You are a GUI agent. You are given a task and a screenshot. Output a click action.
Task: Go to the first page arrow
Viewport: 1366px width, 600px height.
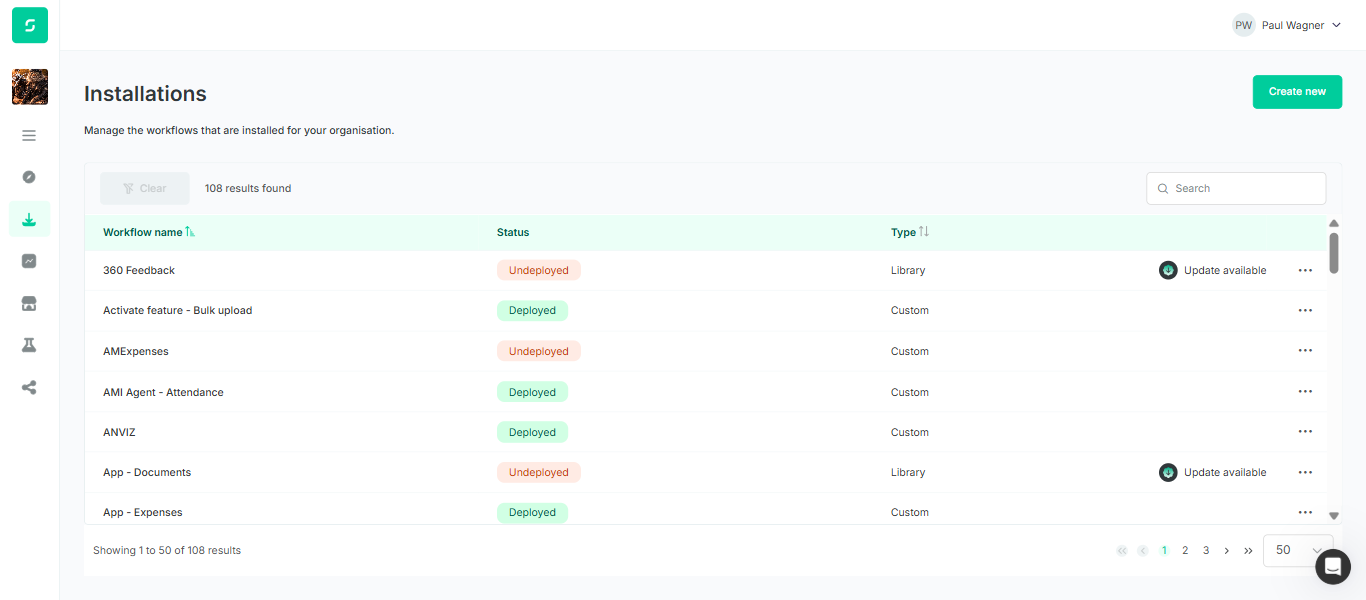click(1122, 550)
